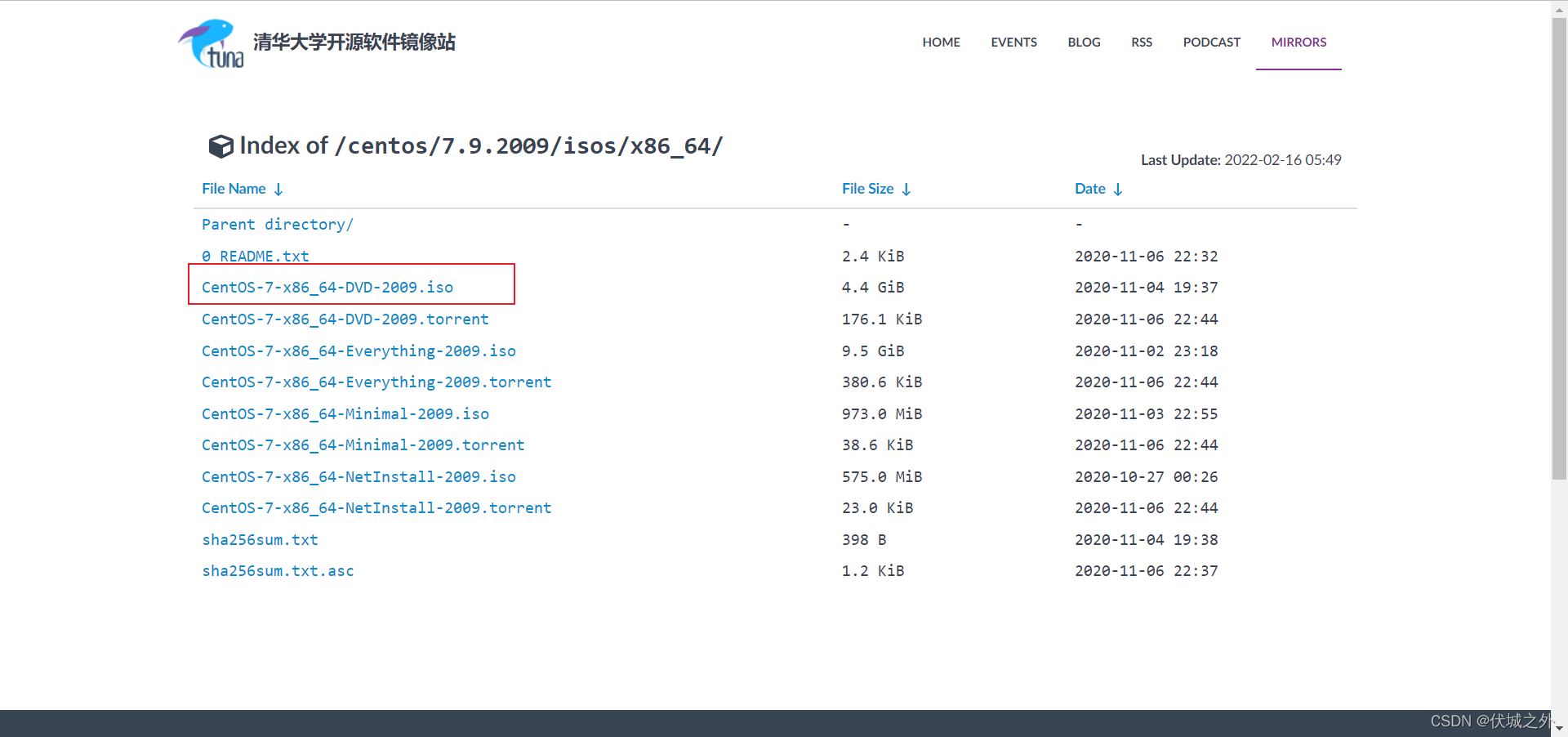Download CentOS-7-x86_64-Everything-2009.torrent
This screenshot has height=737, width=1568.
[376, 382]
